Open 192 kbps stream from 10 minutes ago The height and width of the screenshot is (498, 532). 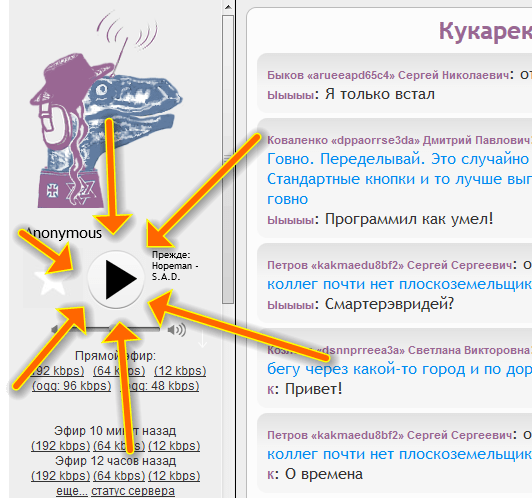point(60,446)
